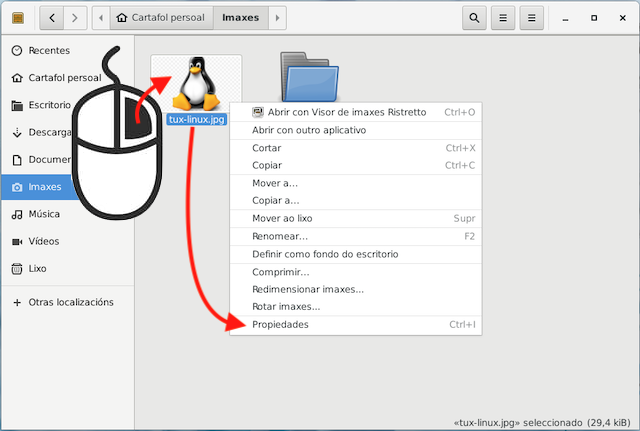The width and height of the screenshot is (640, 431).
Task: Open Lixo trash in the sidebar
Action: pyautogui.click(x=39, y=268)
